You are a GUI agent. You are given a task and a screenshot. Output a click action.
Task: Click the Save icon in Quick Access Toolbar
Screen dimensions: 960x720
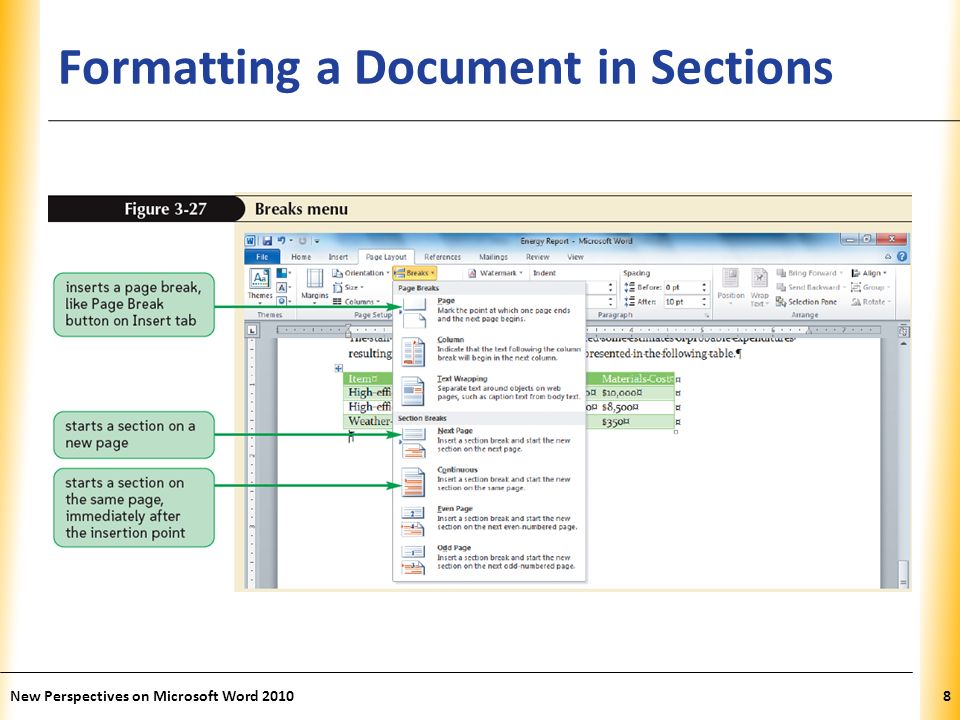coord(268,241)
